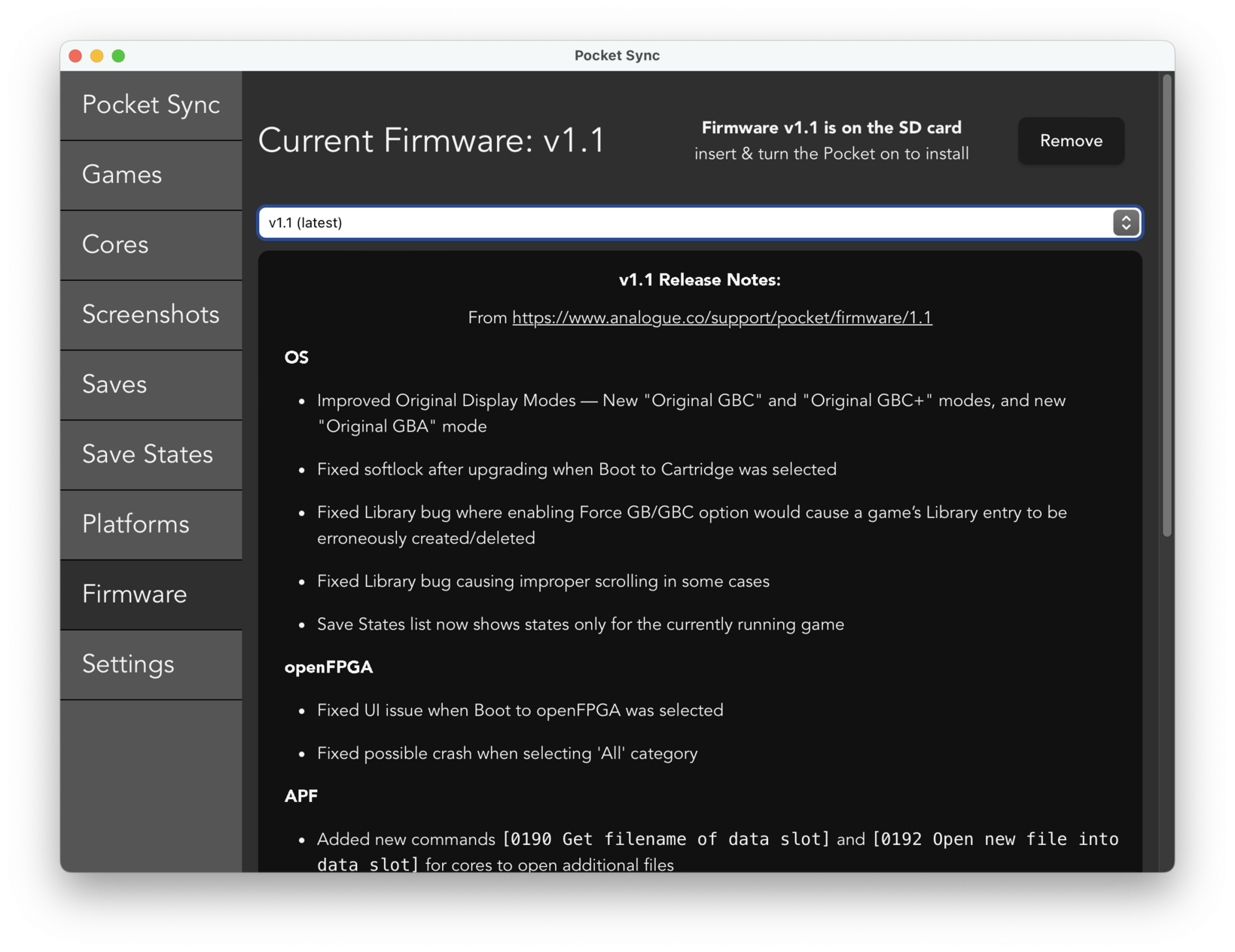The image size is (1235, 952).
Task: Switch to the Screenshots section
Action: click(x=151, y=316)
